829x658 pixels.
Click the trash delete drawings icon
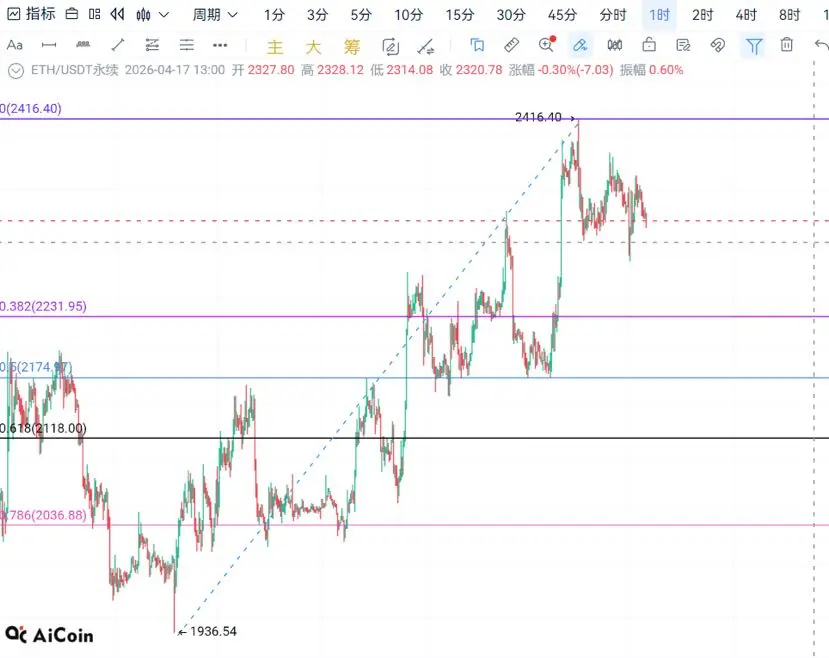pyautogui.click(x=787, y=45)
